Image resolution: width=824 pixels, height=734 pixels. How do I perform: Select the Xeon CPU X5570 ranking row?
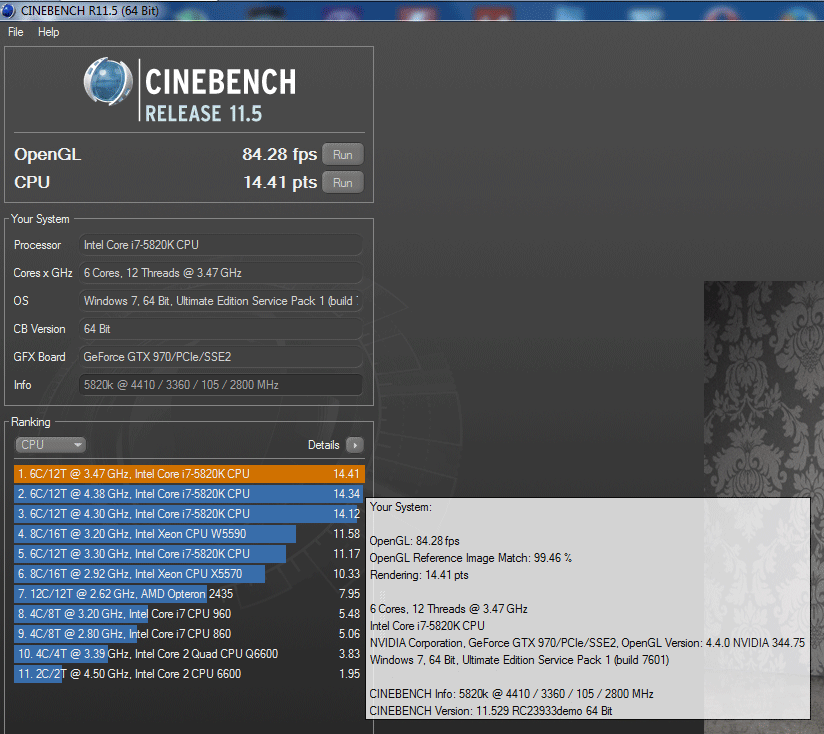[x=189, y=574]
